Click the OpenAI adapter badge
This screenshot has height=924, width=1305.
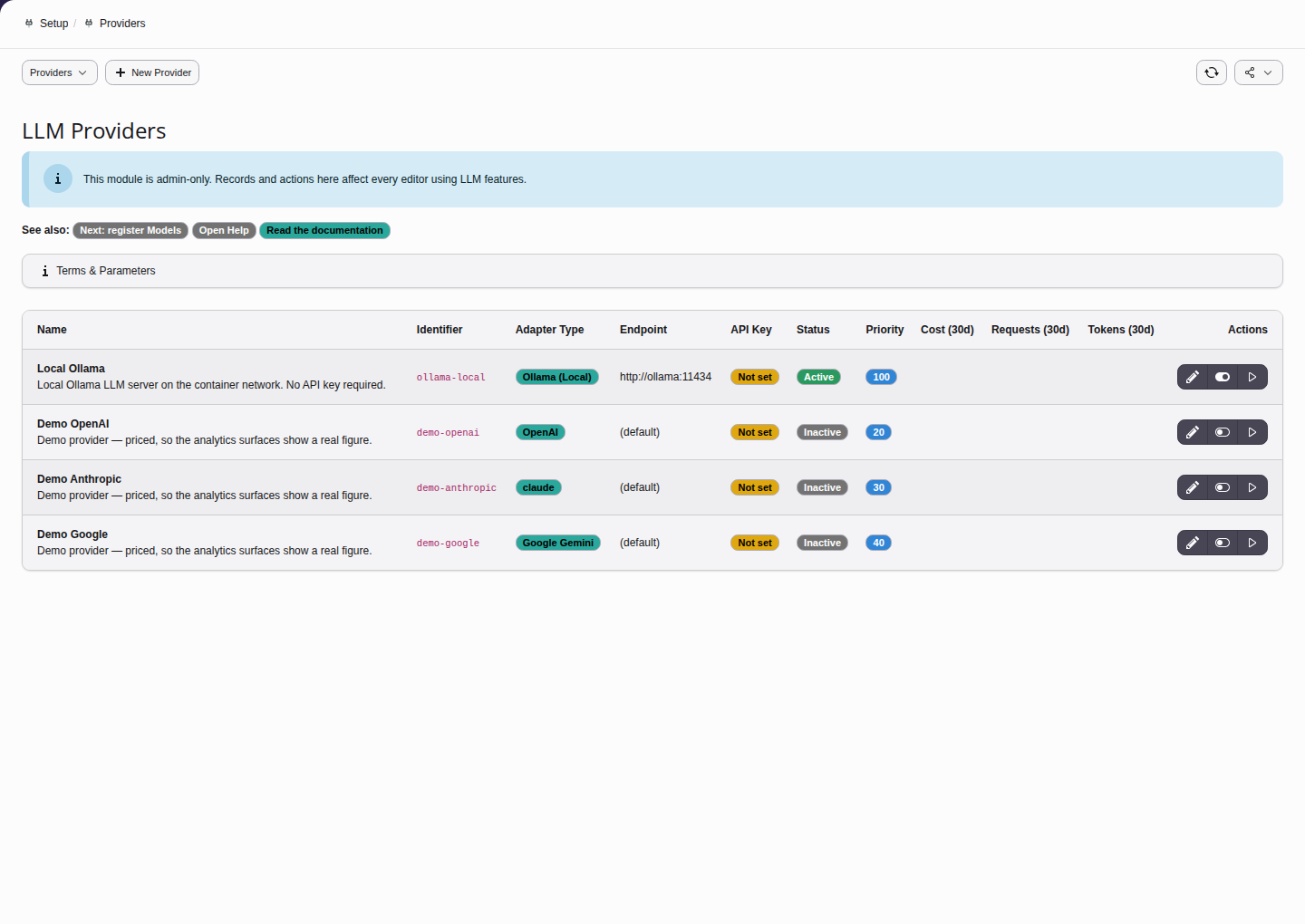click(540, 432)
